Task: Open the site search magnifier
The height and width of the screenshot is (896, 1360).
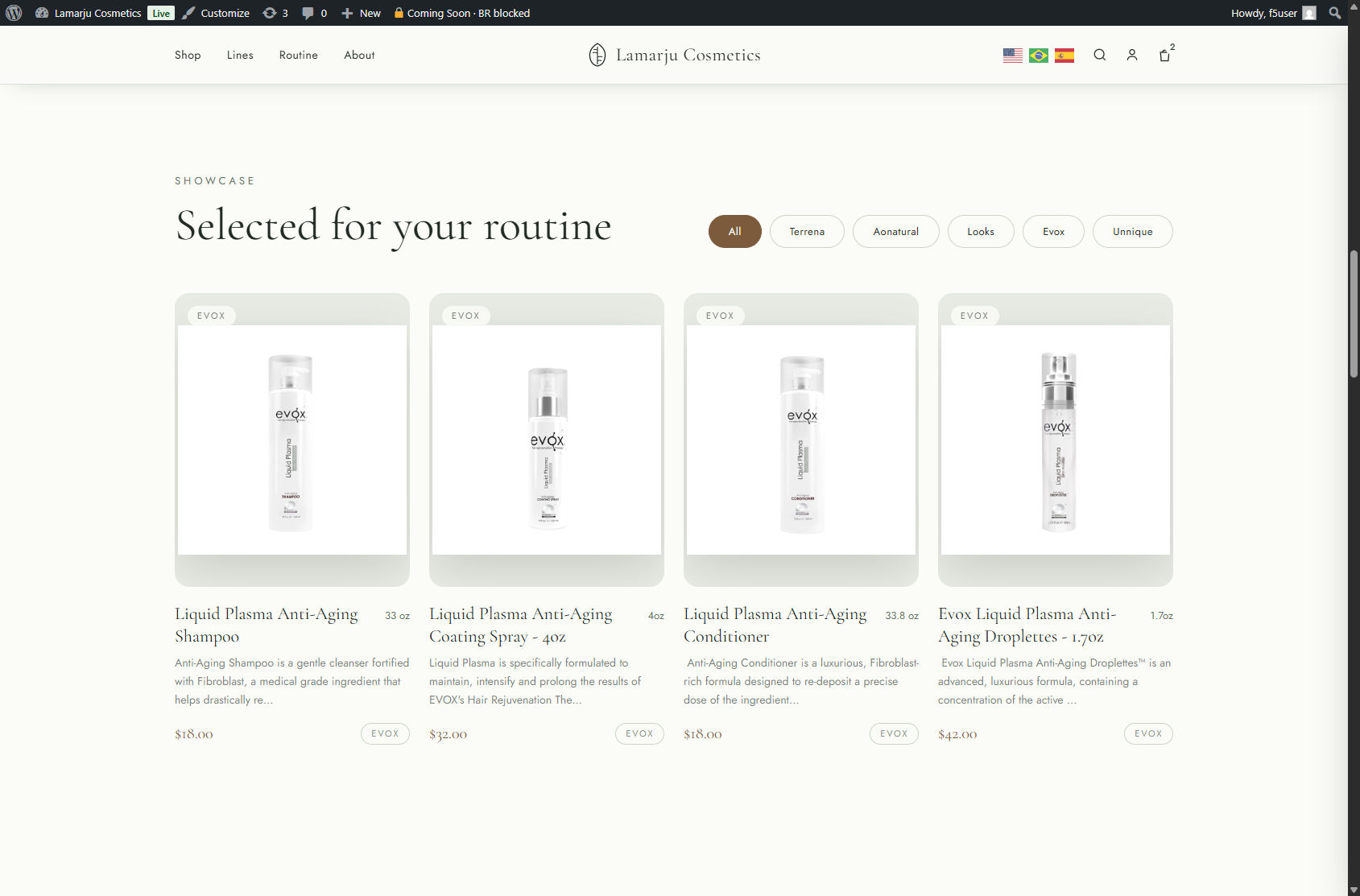Action: coord(1100,55)
